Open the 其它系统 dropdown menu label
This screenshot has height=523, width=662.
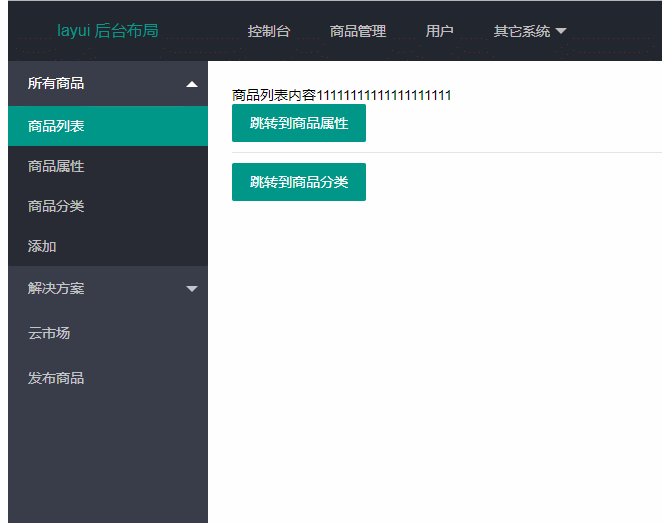click(522, 31)
